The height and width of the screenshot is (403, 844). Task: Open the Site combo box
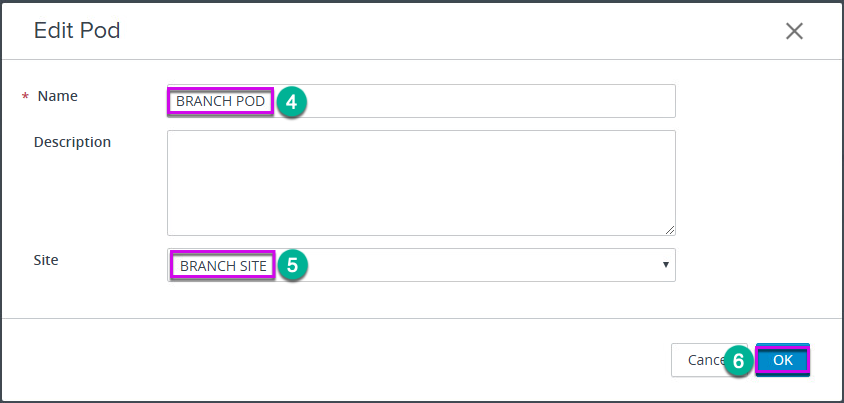[x=421, y=265]
